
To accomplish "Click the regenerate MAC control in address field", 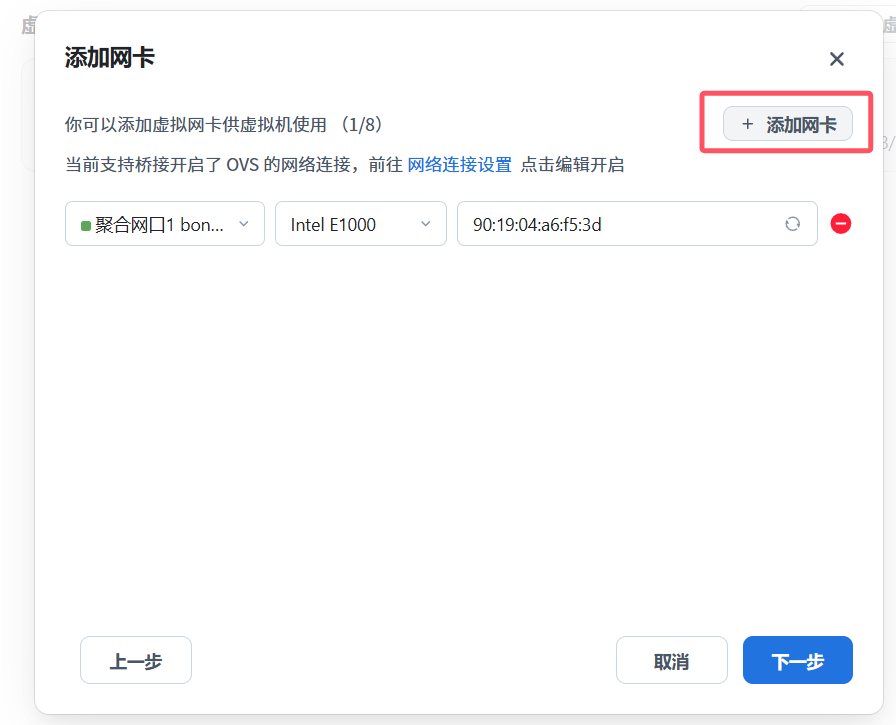I will [x=793, y=224].
